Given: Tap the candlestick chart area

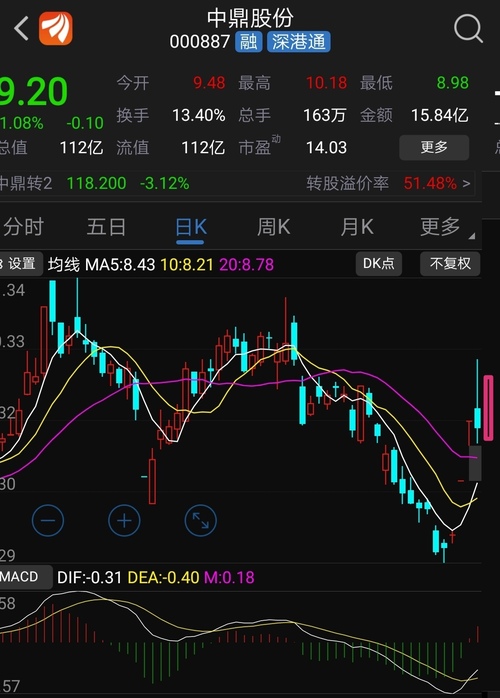Looking at the screenshot, I should point(240,421).
